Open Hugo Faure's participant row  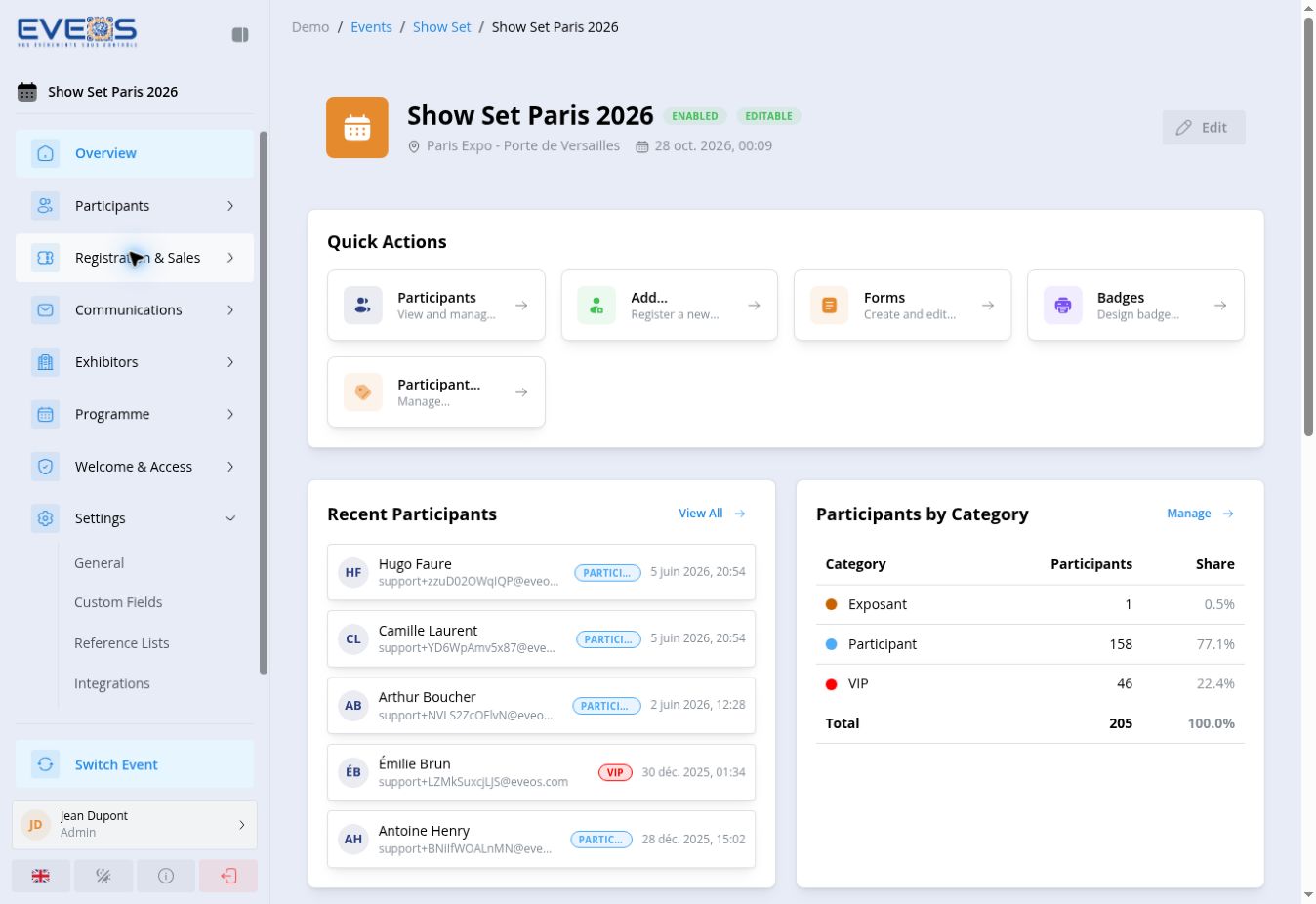[x=542, y=572]
